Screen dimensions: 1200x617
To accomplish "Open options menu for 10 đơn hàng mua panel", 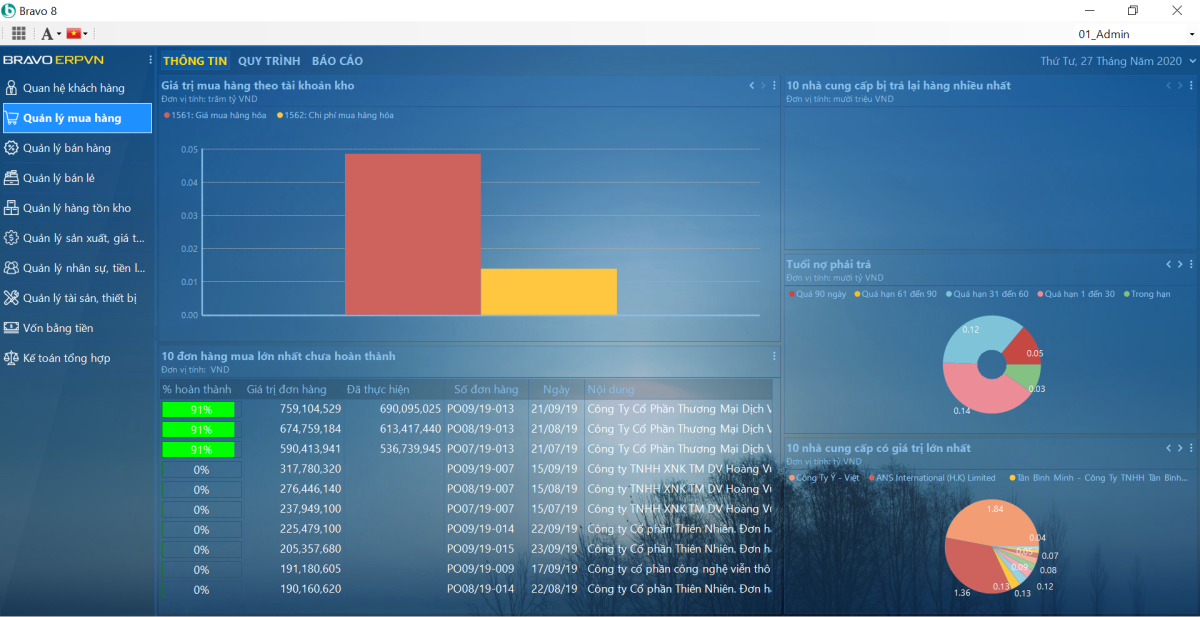I will point(774,356).
